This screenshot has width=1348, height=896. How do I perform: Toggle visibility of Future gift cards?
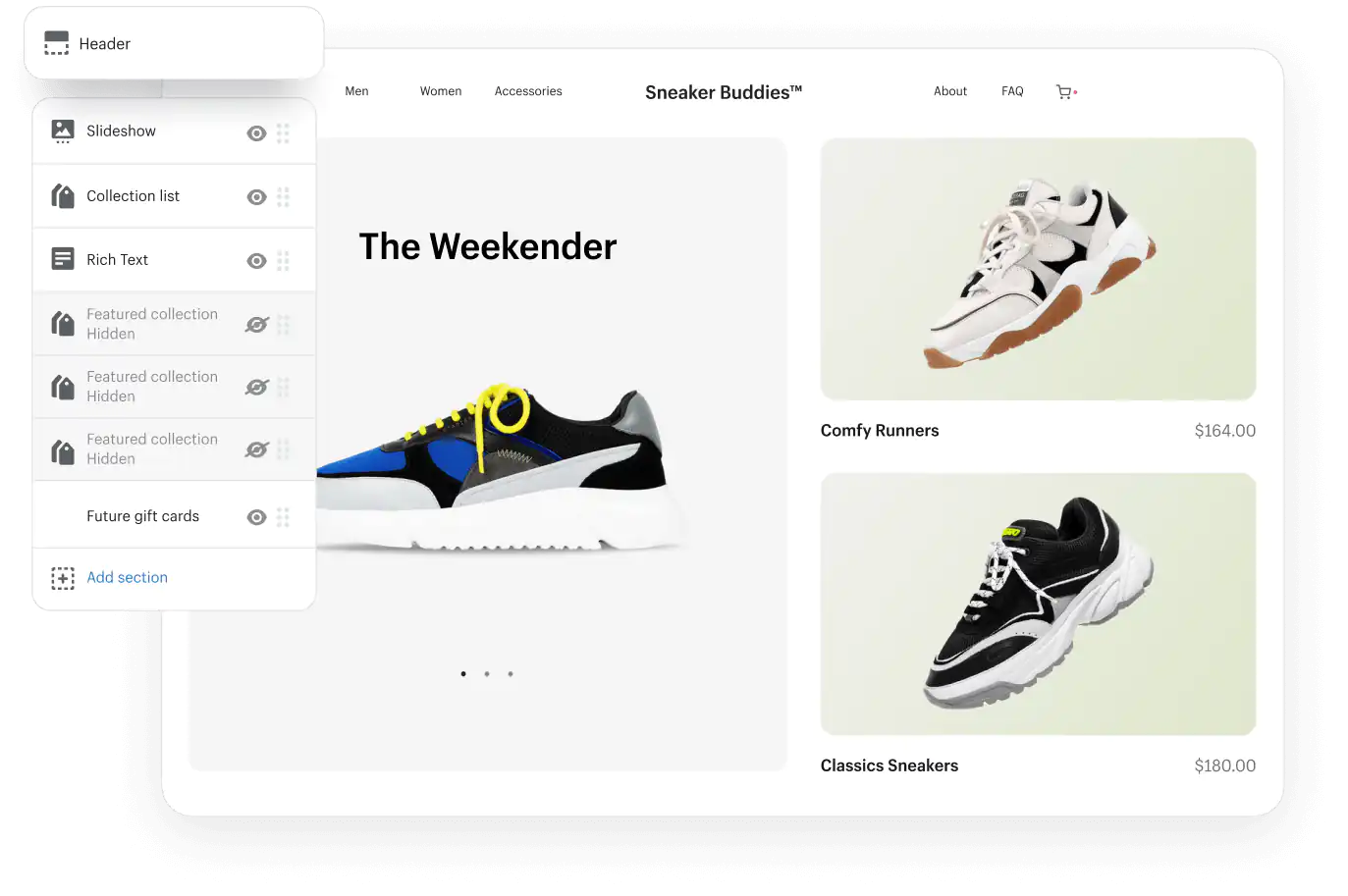(256, 517)
